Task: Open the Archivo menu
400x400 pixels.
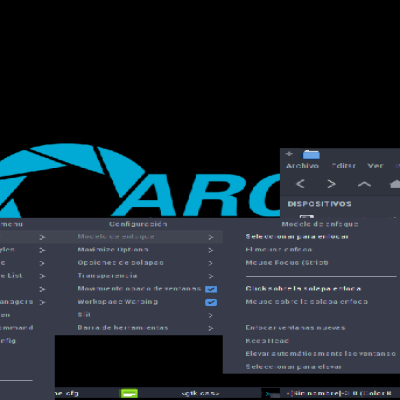Action: pos(302,166)
